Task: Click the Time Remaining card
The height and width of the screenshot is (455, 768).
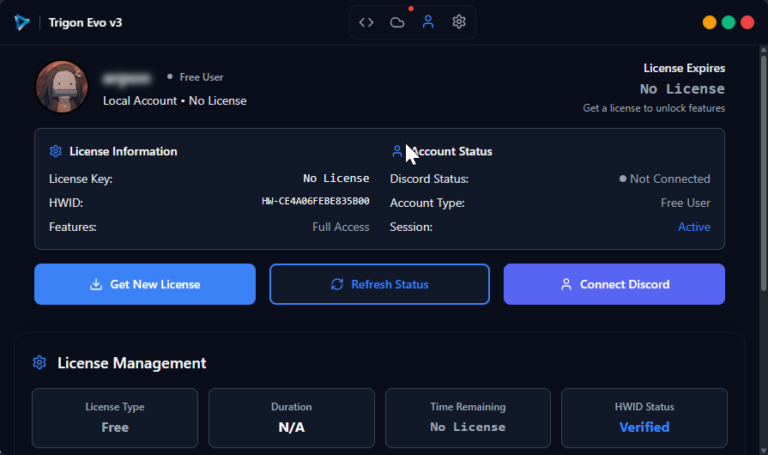Action: pos(467,417)
